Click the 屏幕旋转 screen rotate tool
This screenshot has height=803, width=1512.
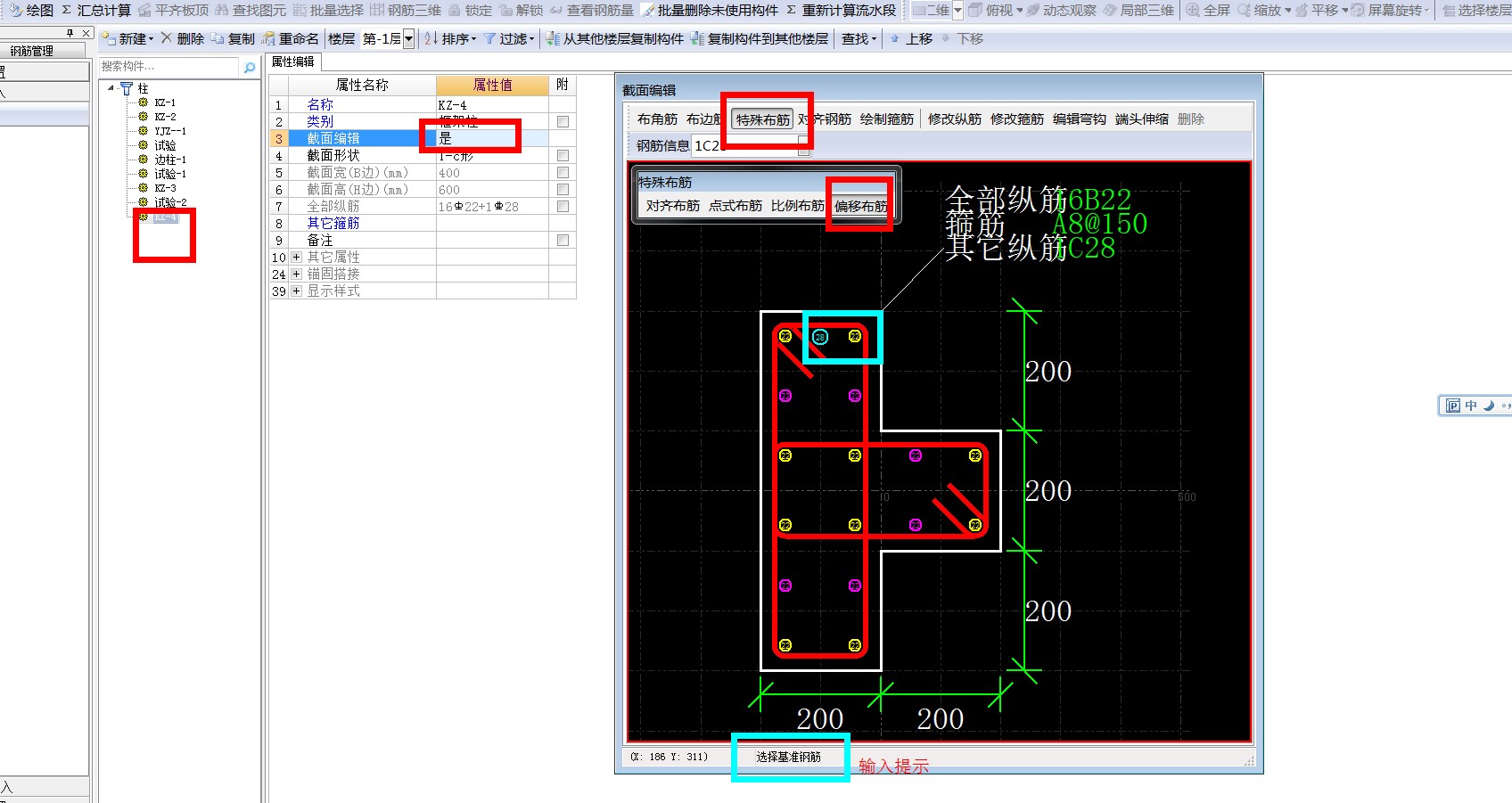coord(1386,11)
